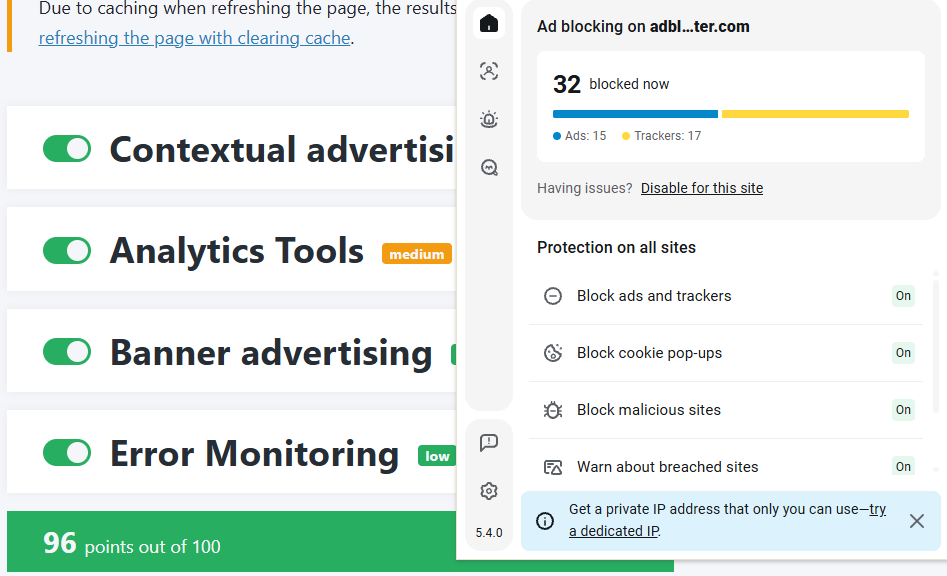Click the bug icon beside Block malicious sites

click(x=553, y=410)
